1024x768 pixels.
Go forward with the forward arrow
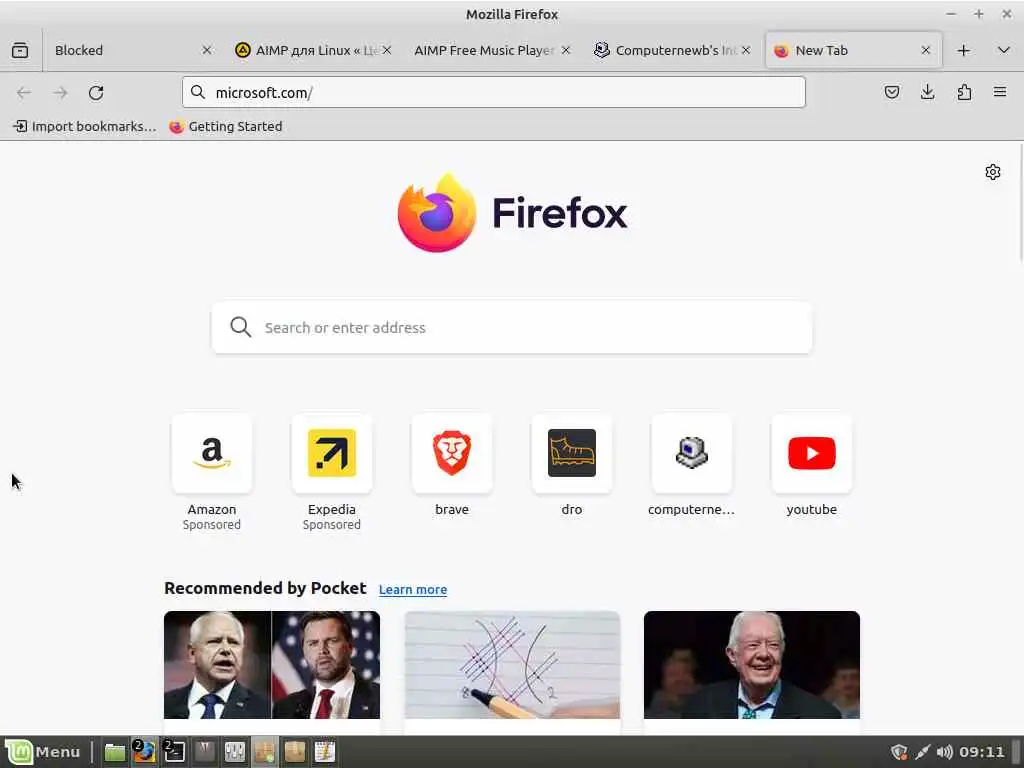pyautogui.click(x=60, y=93)
